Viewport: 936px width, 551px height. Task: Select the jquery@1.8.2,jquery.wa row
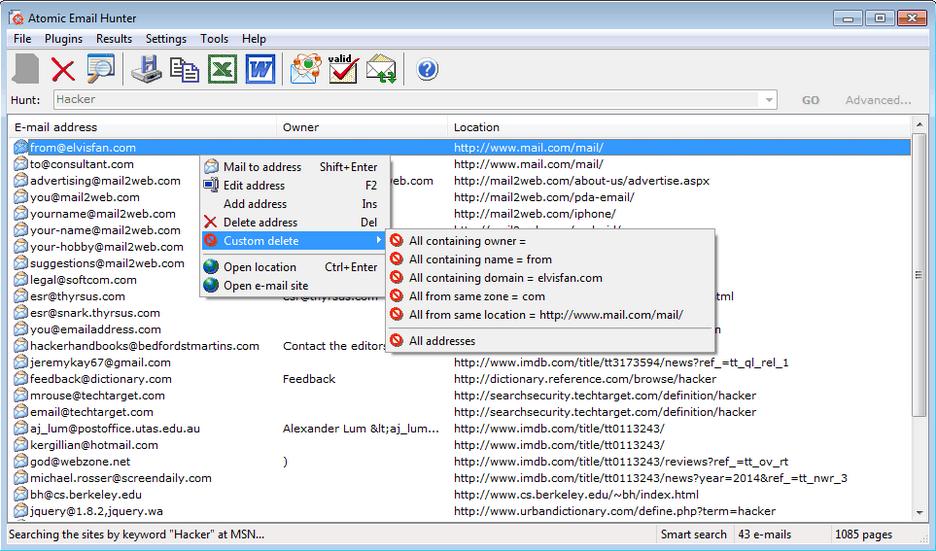coord(461,511)
